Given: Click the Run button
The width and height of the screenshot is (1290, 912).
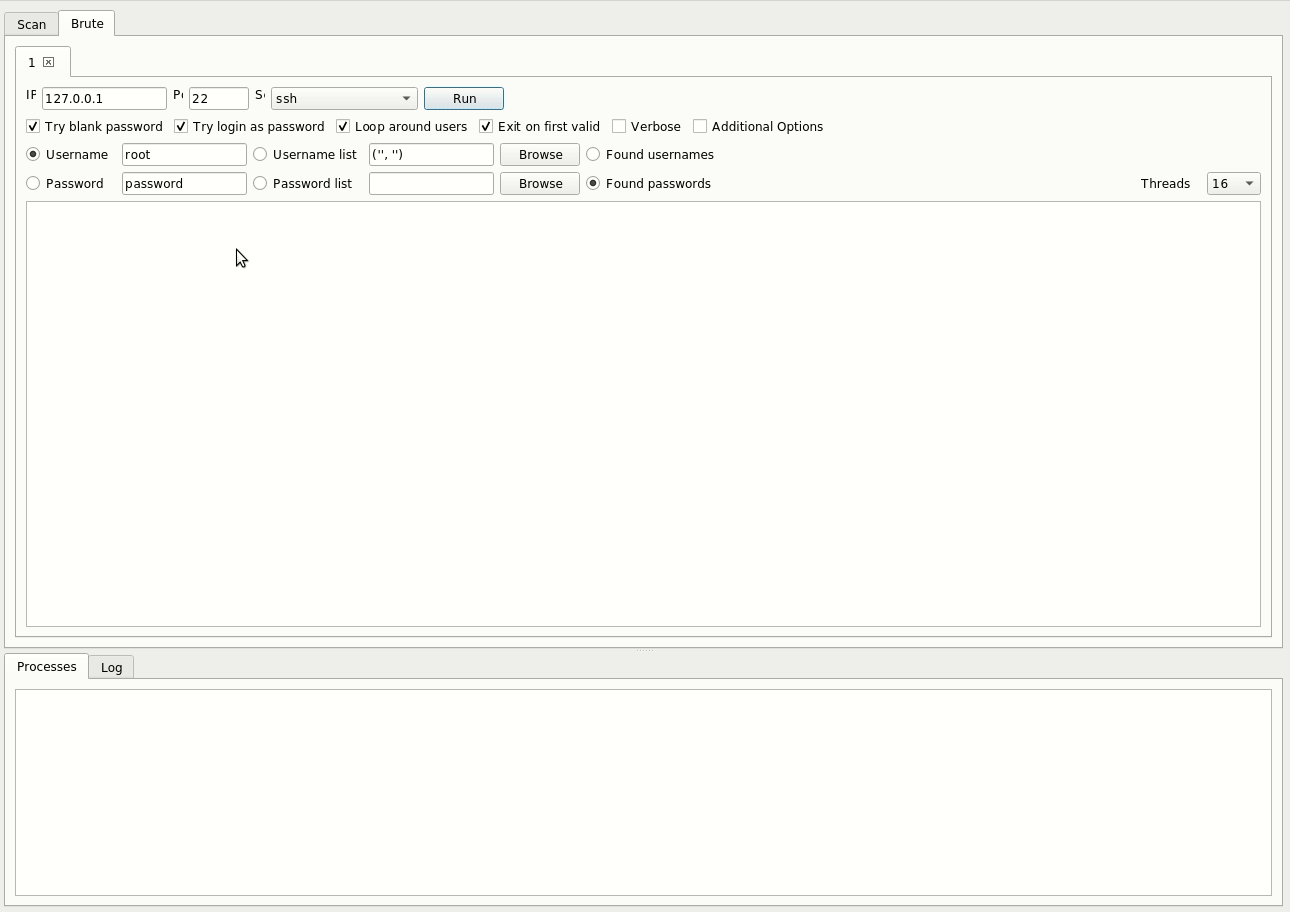Looking at the screenshot, I should tap(464, 98).
